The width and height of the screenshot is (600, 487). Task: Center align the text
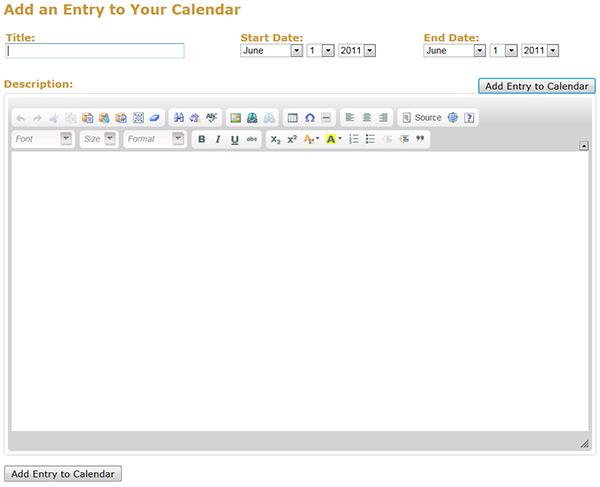coord(367,117)
